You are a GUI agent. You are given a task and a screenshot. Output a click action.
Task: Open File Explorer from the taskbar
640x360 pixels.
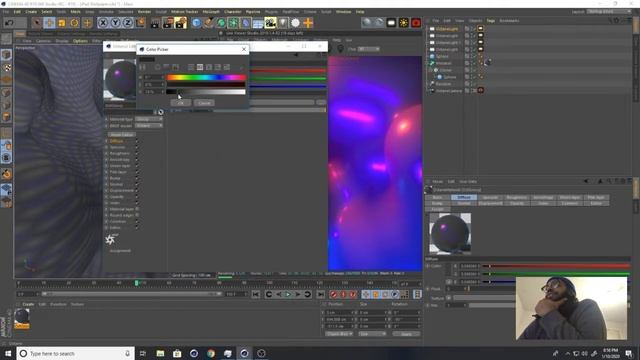point(160,353)
